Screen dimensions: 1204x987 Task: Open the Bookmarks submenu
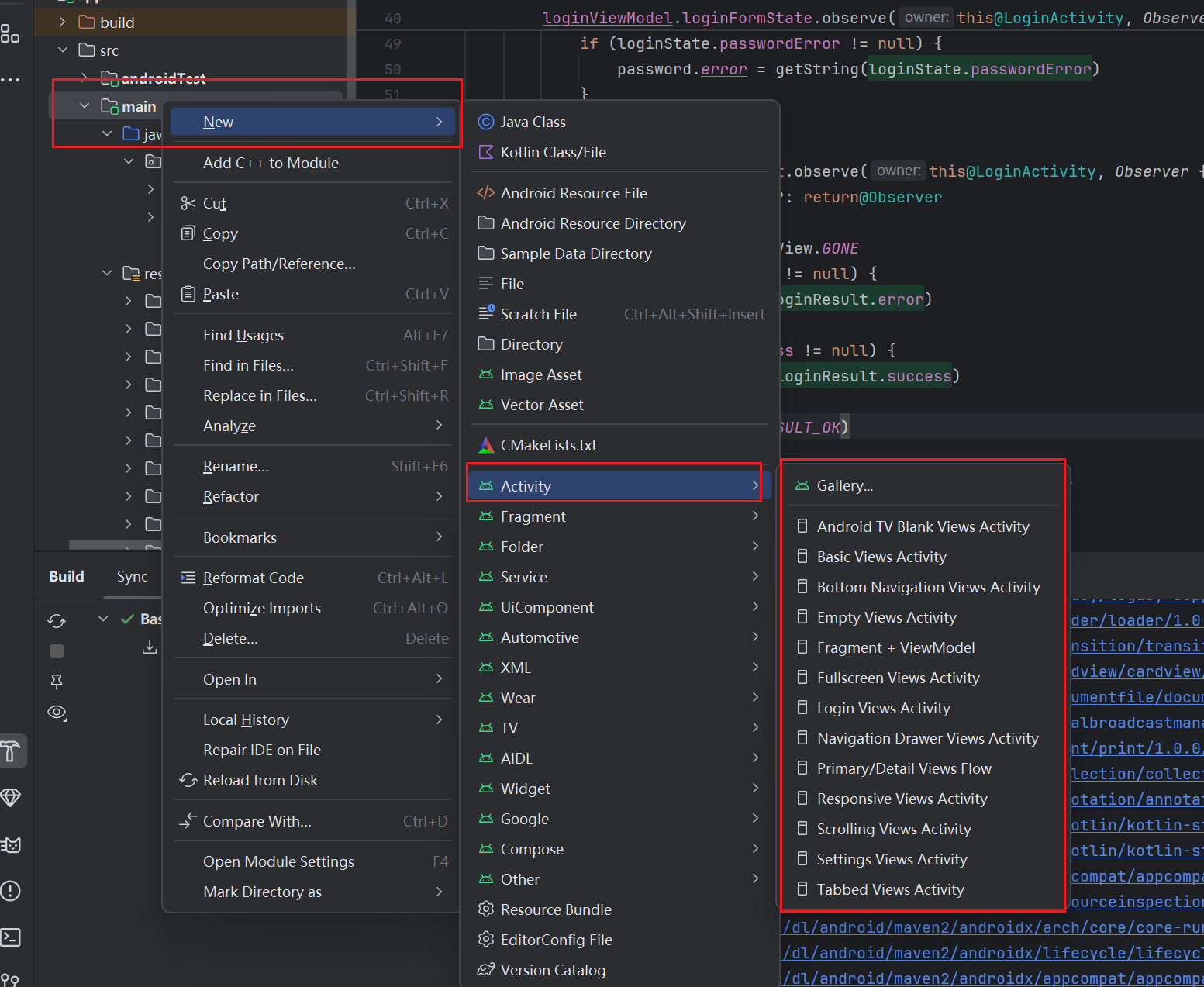(313, 537)
